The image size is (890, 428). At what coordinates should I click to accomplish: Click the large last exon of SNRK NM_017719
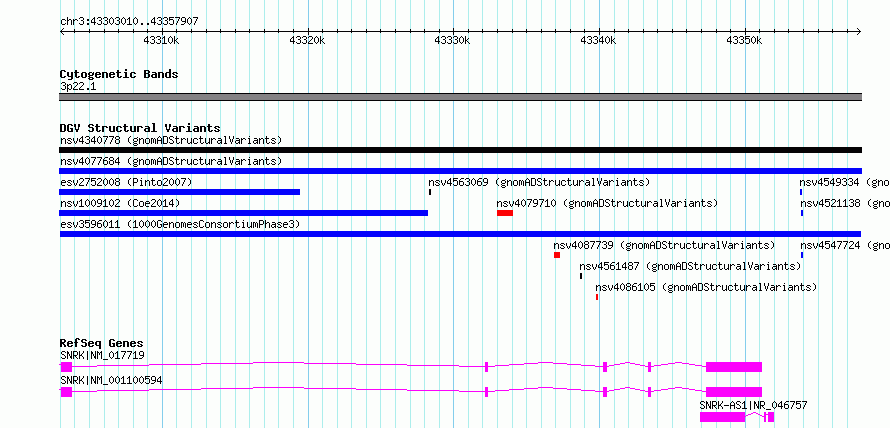(x=734, y=367)
